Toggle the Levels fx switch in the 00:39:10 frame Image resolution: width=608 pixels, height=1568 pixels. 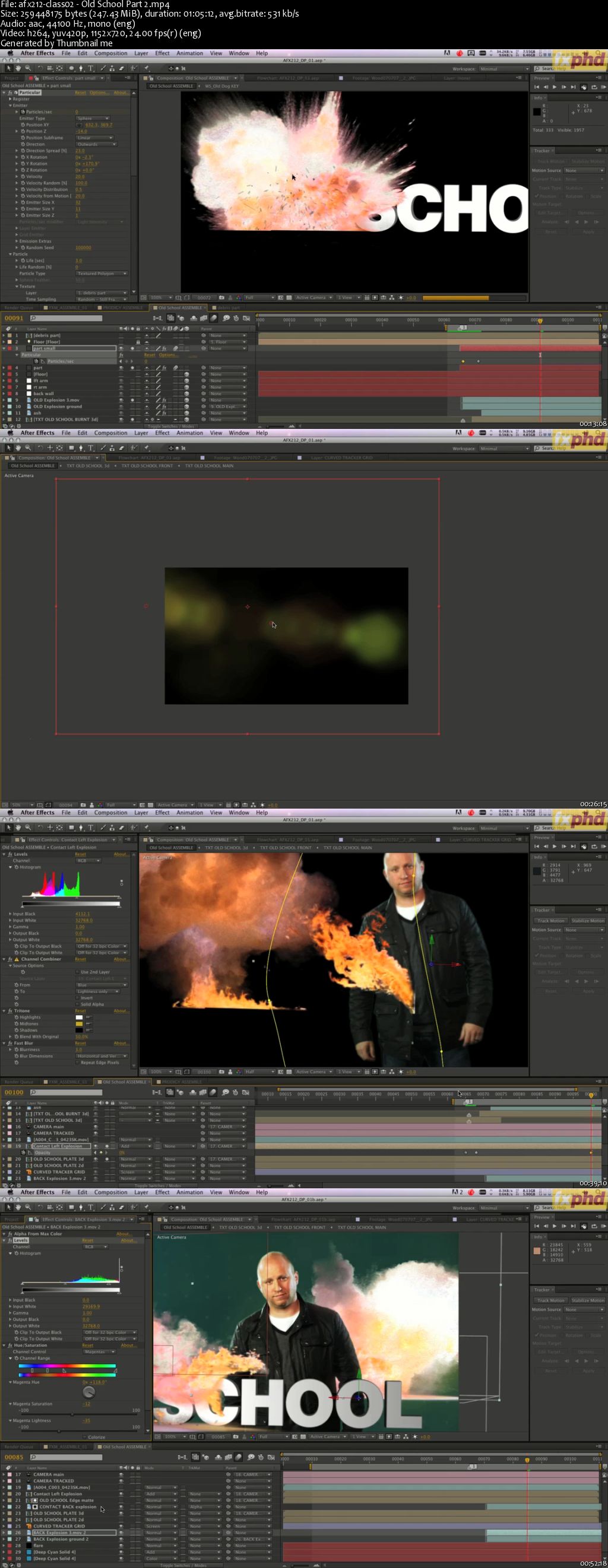[10, 855]
